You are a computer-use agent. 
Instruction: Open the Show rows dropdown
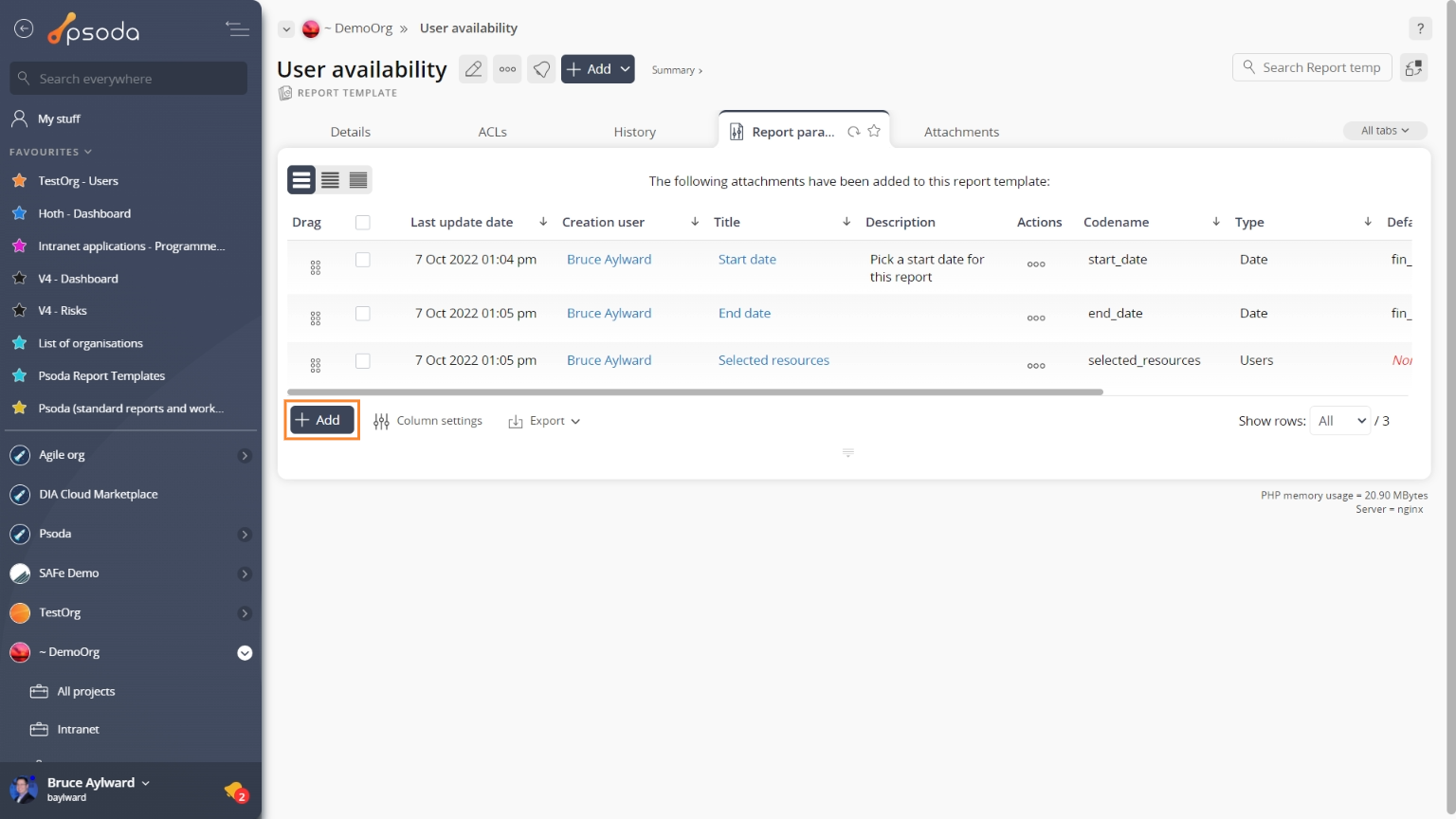tap(1341, 421)
